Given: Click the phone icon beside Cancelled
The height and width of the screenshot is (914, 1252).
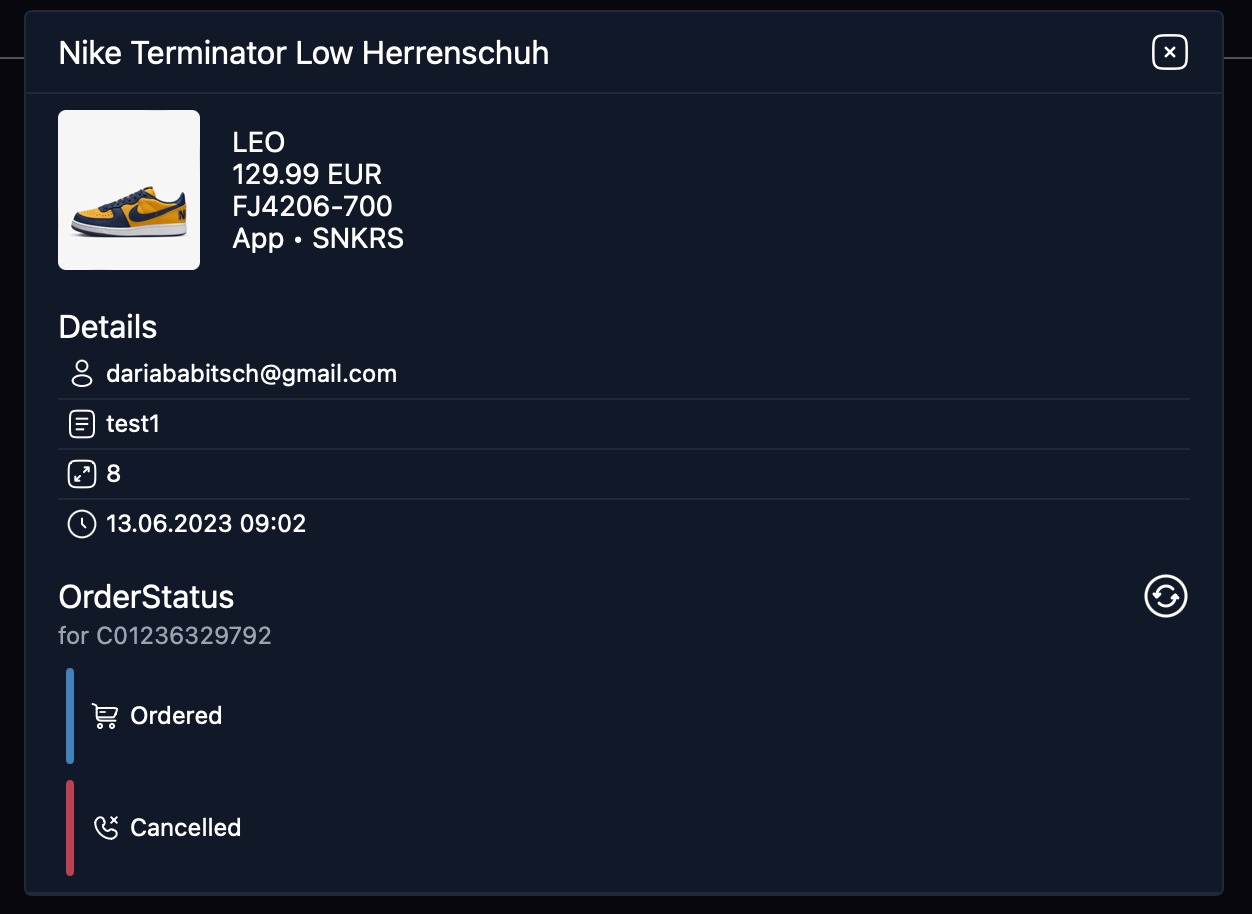Looking at the screenshot, I should click(105, 828).
